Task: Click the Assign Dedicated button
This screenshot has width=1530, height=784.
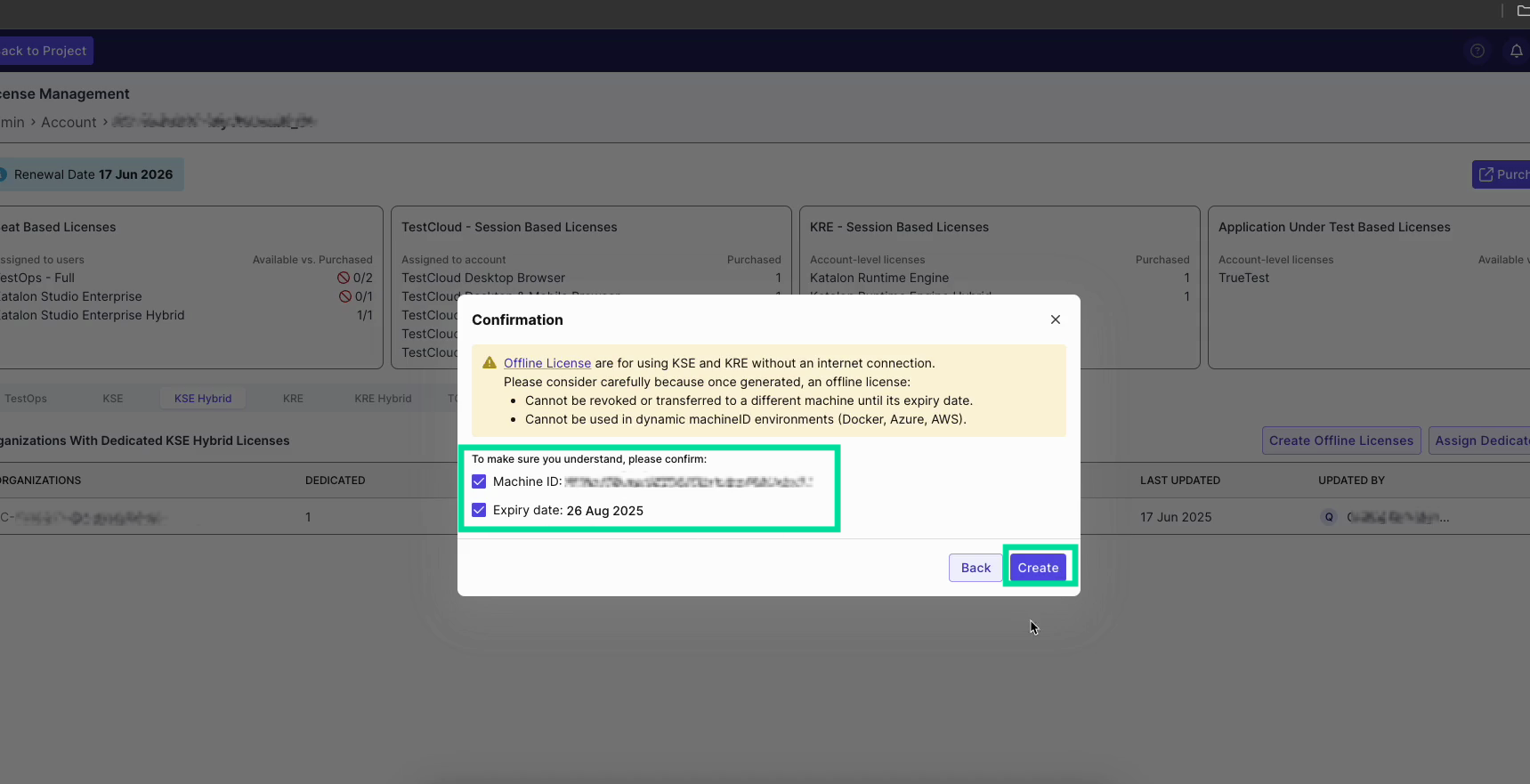Action: (1479, 440)
